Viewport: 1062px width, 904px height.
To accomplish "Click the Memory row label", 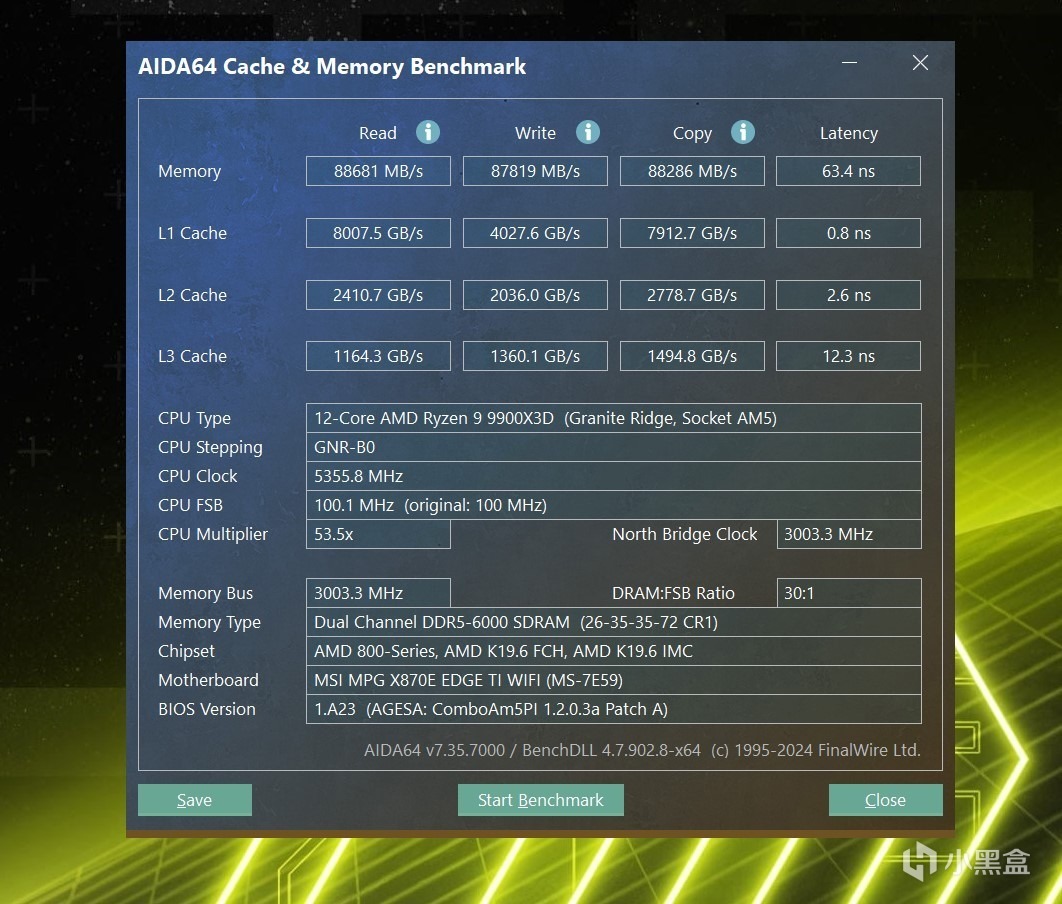I will click(190, 171).
